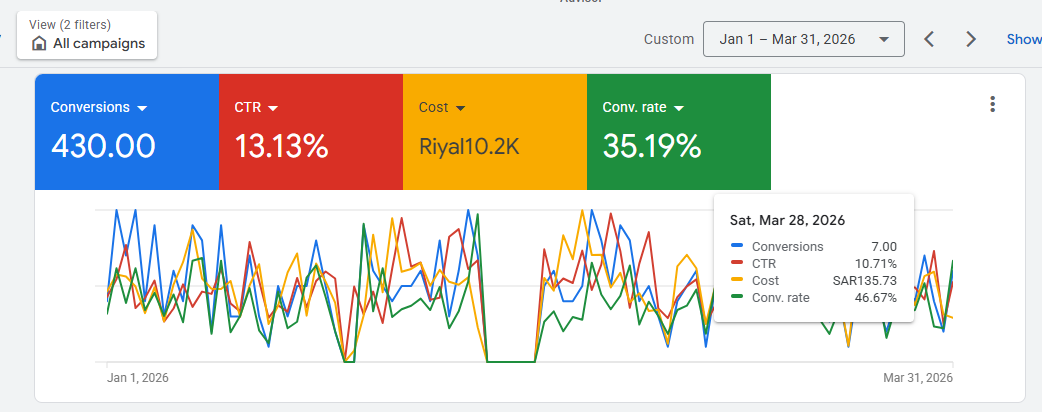Image resolution: width=1042 pixels, height=412 pixels.
Task: Click the 'Mar 31, 2026' axis label
Action: tap(918, 377)
